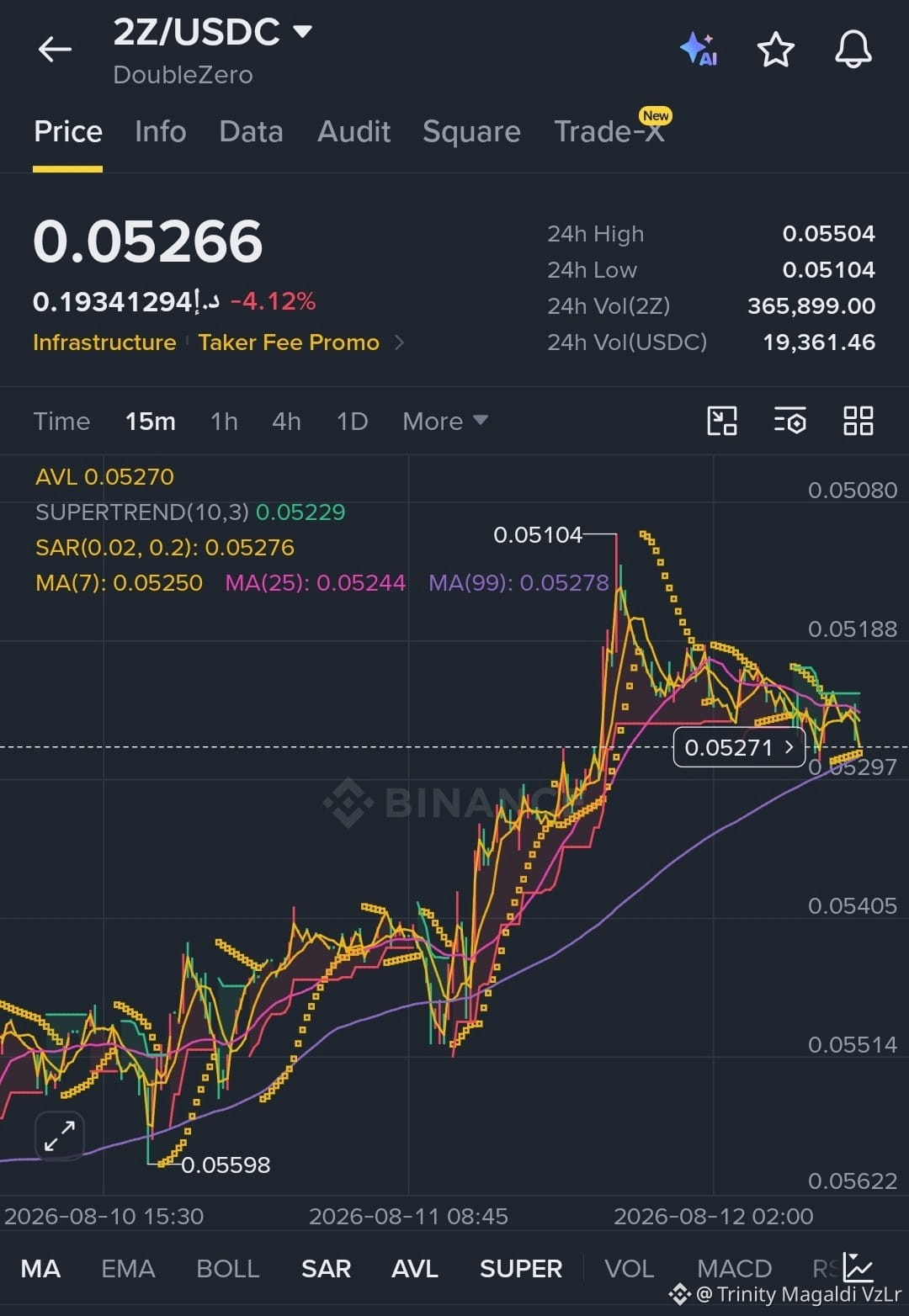The image size is (909, 1316).
Task: Toggle the MACD indicator
Action: tap(735, 1268)
